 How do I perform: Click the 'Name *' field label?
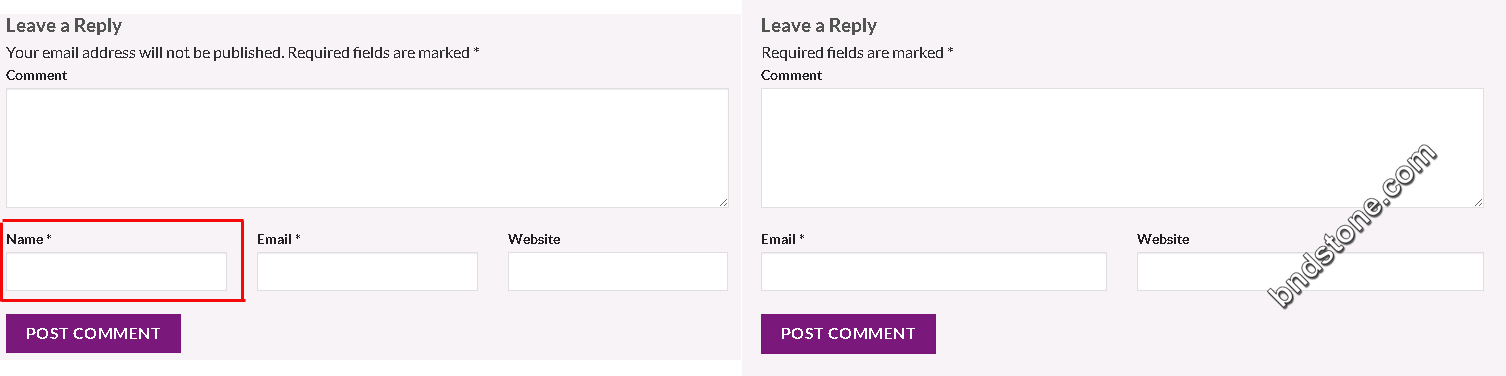29,239
